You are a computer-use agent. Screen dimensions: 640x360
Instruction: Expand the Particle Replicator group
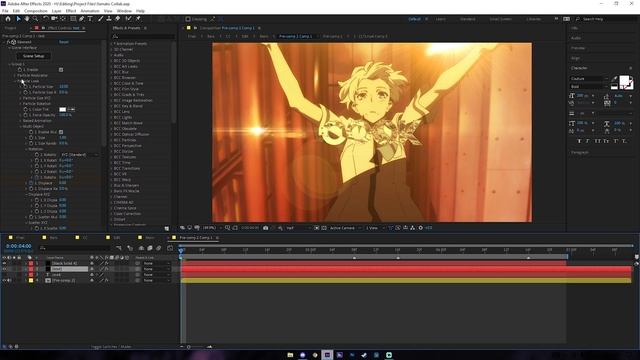(15, 76)
